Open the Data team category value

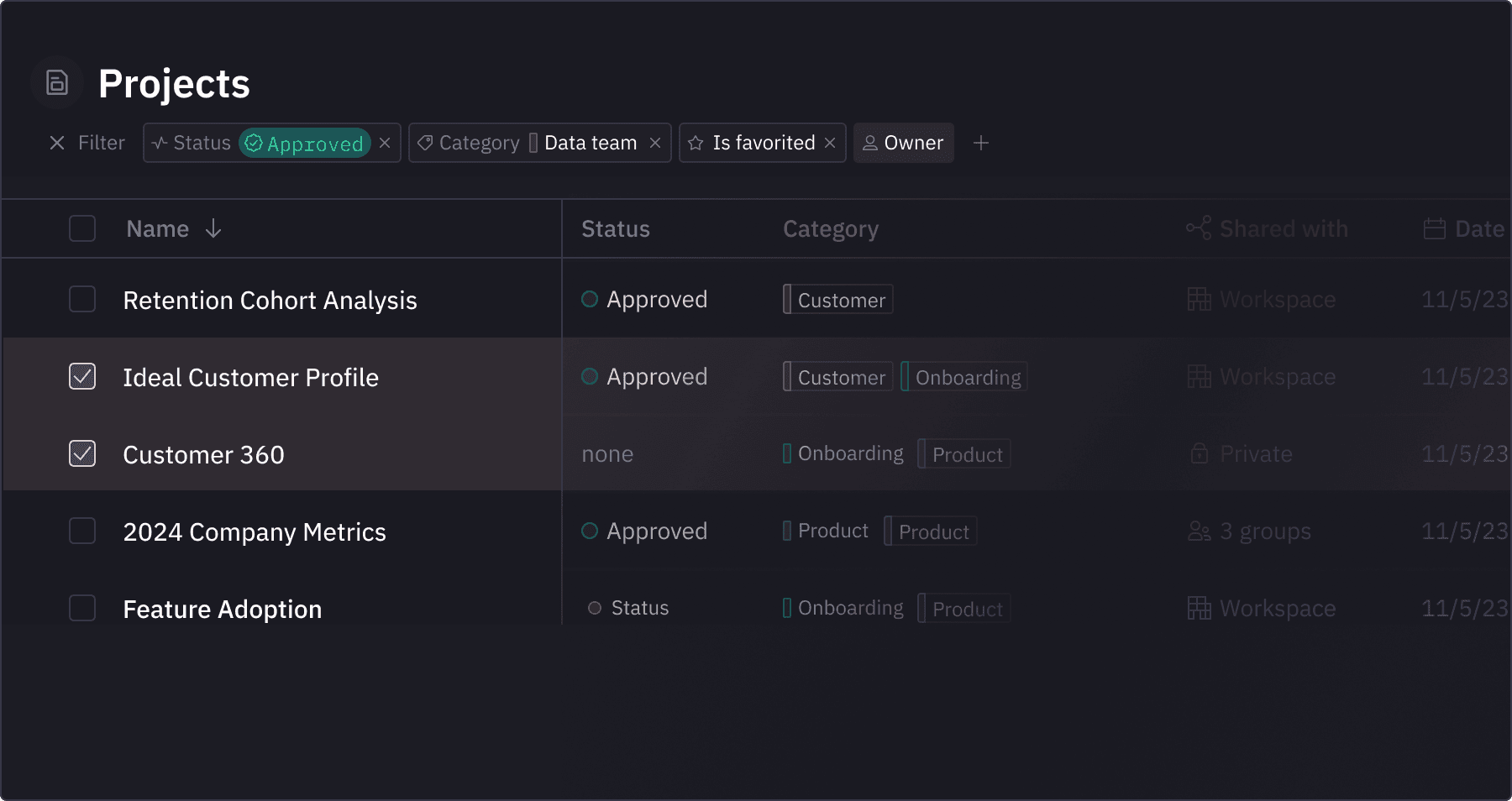coord(590,144)
